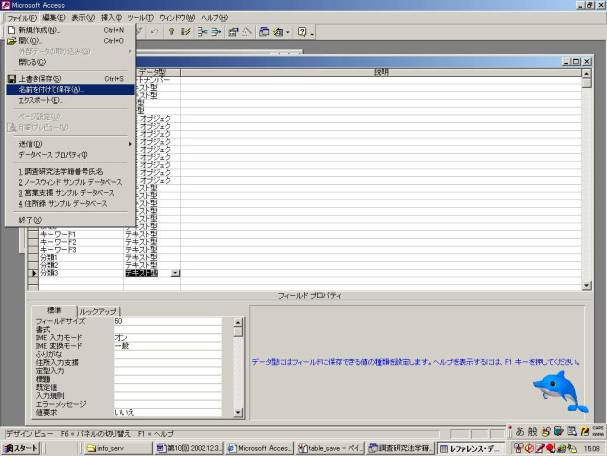Image resolution: width=607 pixels, height=456 pixels.
Task: Open recent file ノースウィンド サンプル データベース
Action: tap(70, 182)
